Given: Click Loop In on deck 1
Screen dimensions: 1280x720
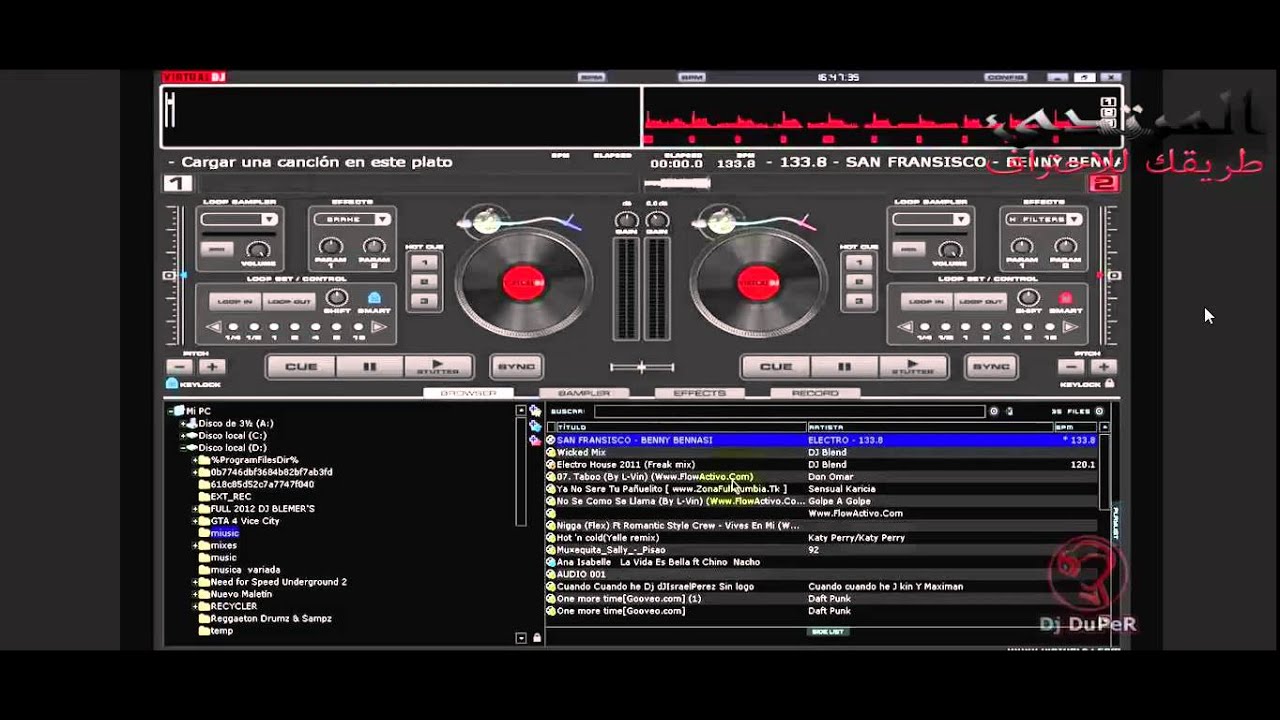Looking at the screenshot, I should (x=236, y=301).
